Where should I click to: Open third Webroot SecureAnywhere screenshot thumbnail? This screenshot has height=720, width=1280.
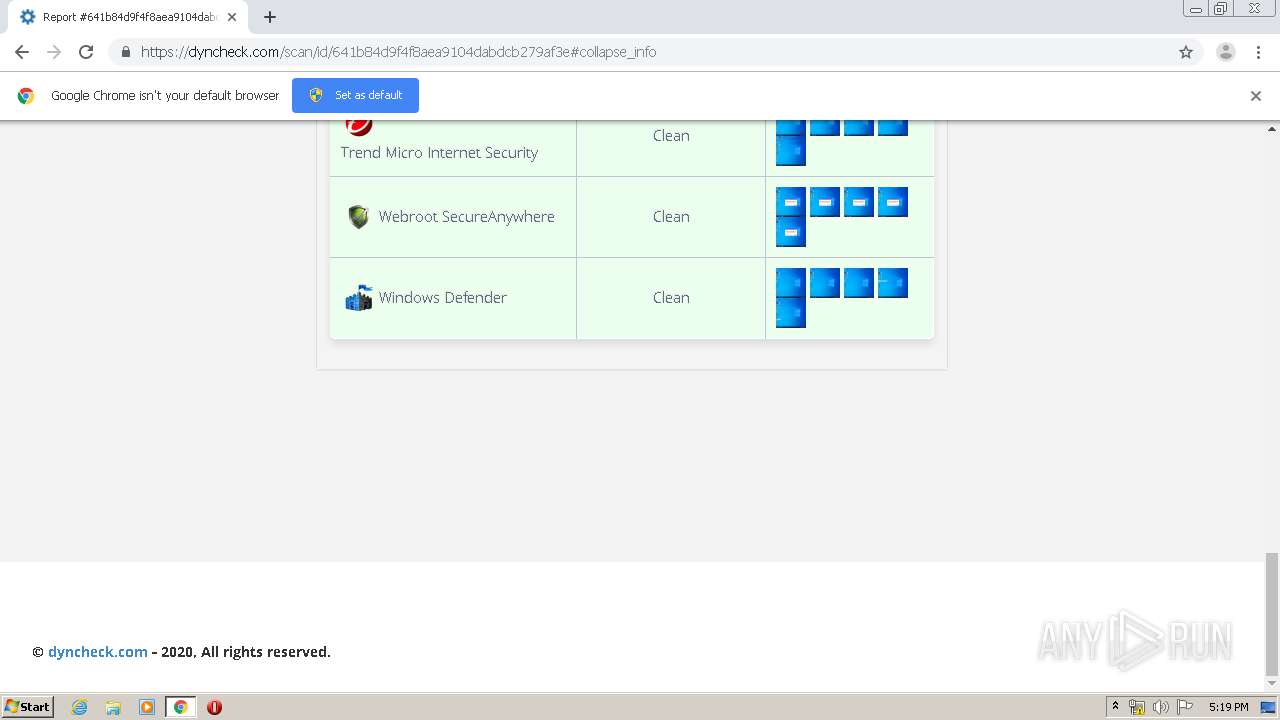tap(859, 202)
